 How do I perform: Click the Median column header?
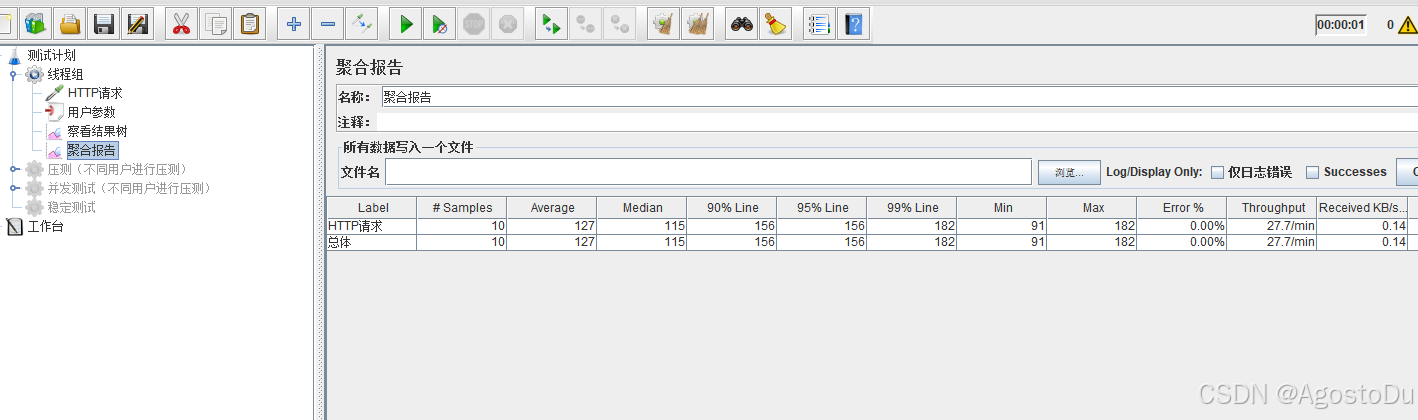click(x=642, y=207)
